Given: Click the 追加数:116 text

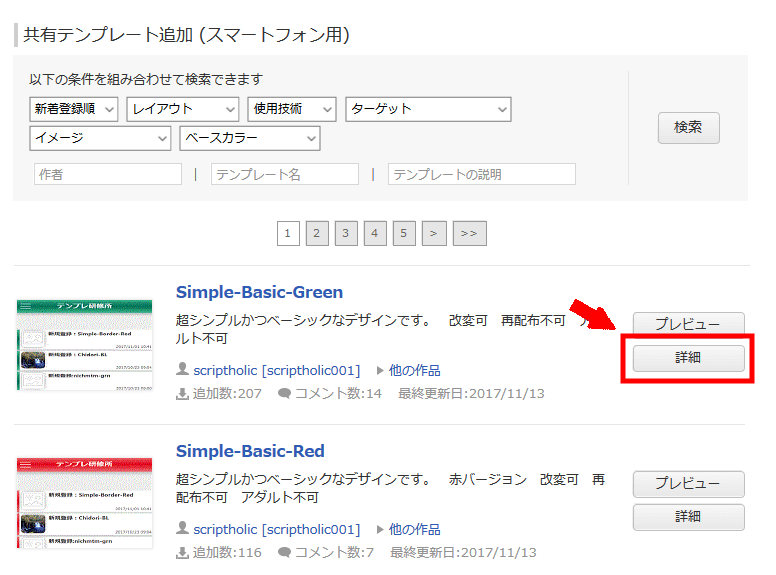Looking at the screenshot, I should pos(227,553).
